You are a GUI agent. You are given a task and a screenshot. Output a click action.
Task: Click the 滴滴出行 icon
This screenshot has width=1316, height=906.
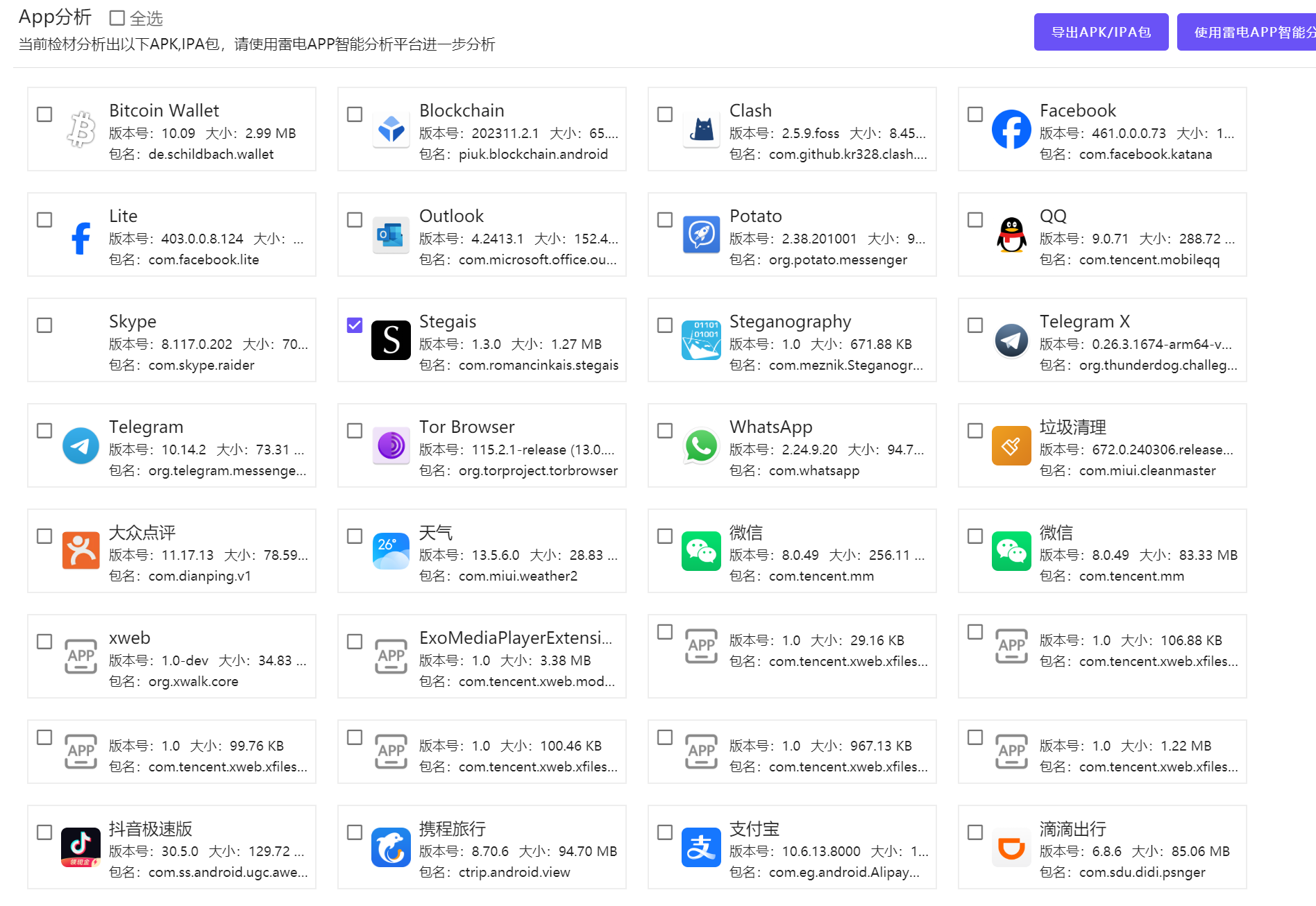1011,848
